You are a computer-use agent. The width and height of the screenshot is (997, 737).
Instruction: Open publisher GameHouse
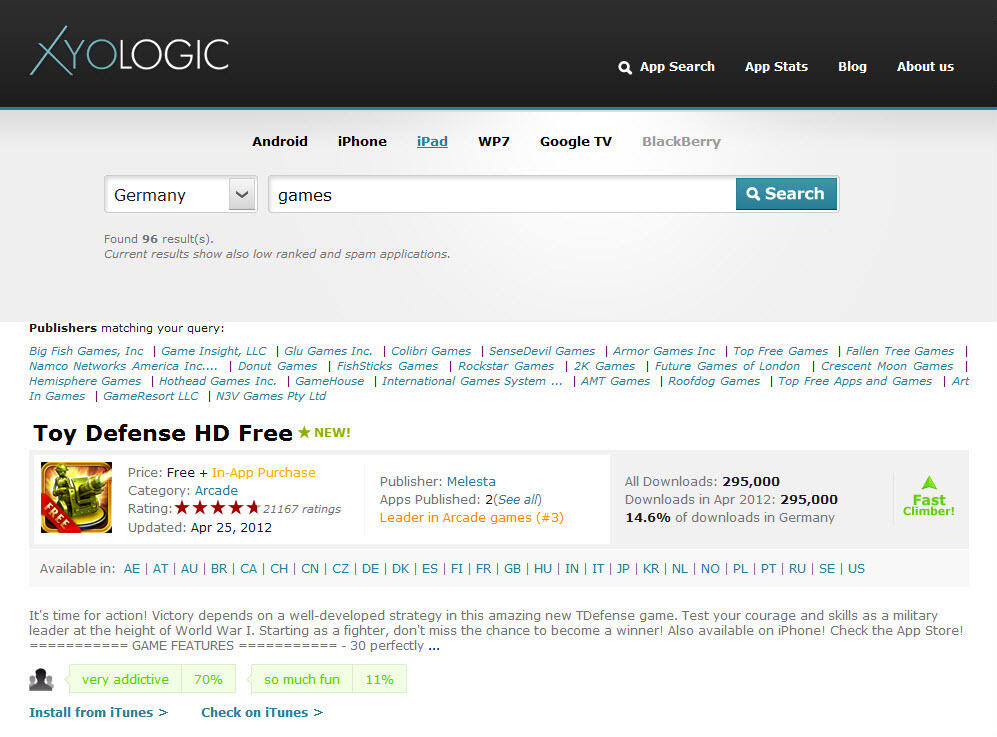pos(329,382)
